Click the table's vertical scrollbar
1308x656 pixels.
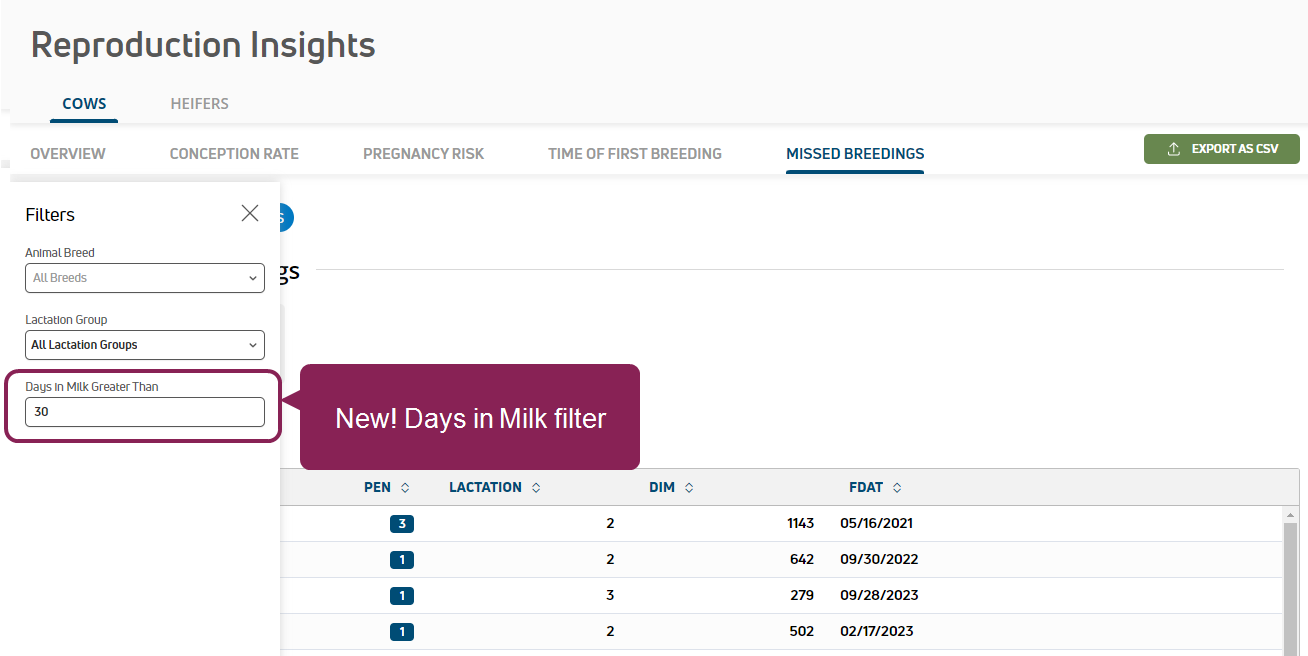point(1290,580)
